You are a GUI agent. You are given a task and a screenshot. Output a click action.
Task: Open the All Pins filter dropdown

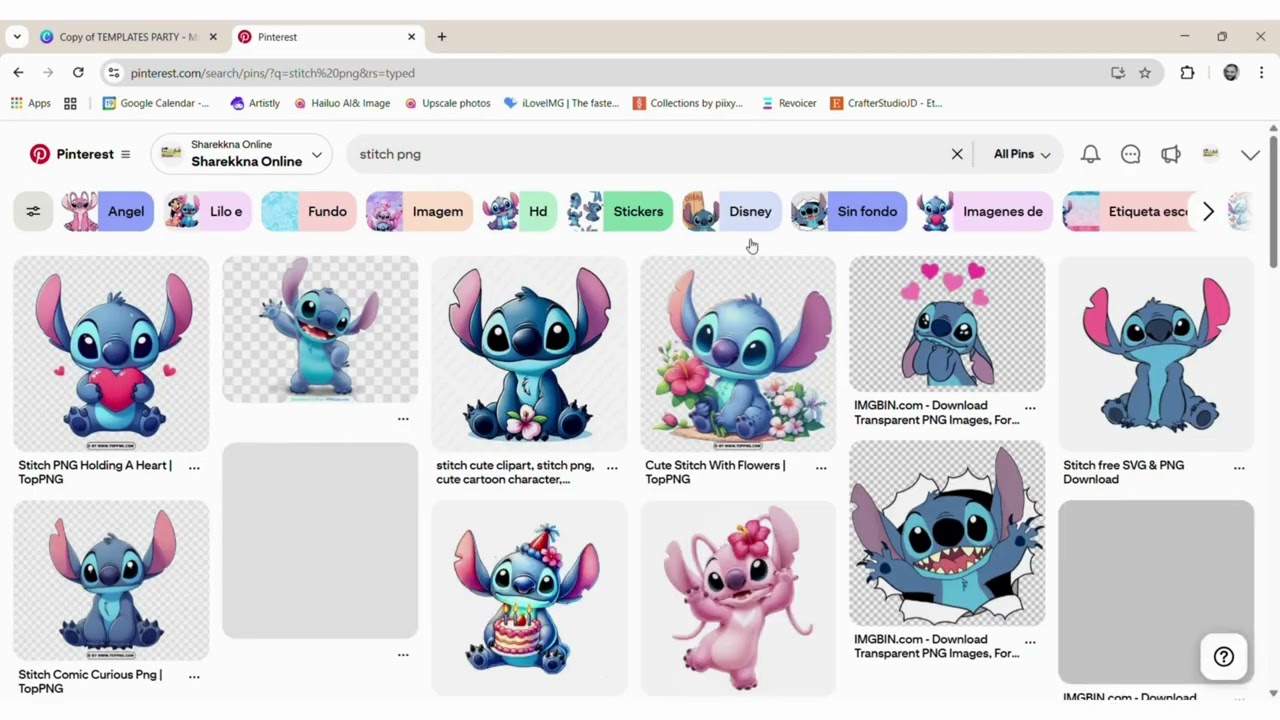[1021, 154]
